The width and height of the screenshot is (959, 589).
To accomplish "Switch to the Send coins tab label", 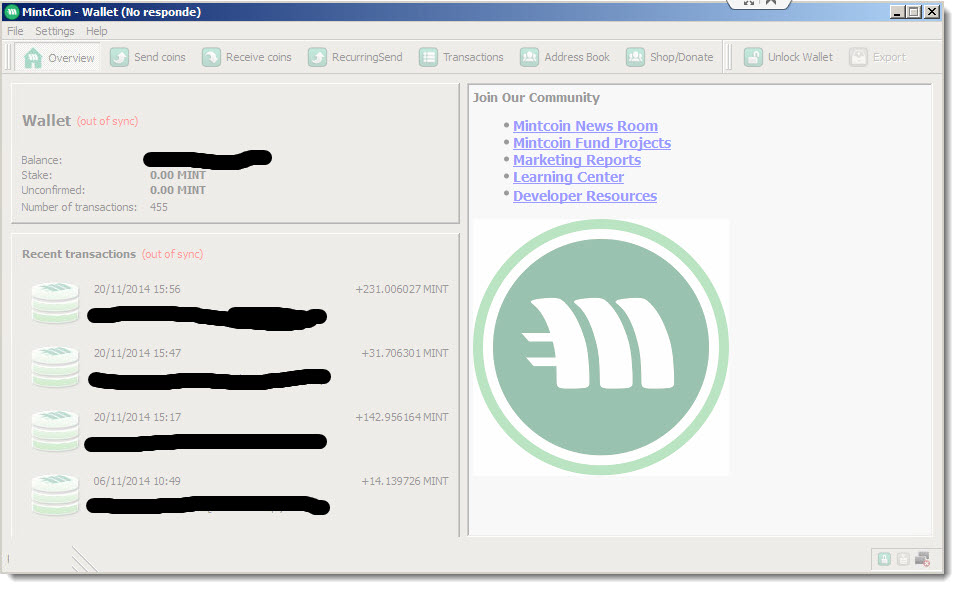I will click(160, 57).
